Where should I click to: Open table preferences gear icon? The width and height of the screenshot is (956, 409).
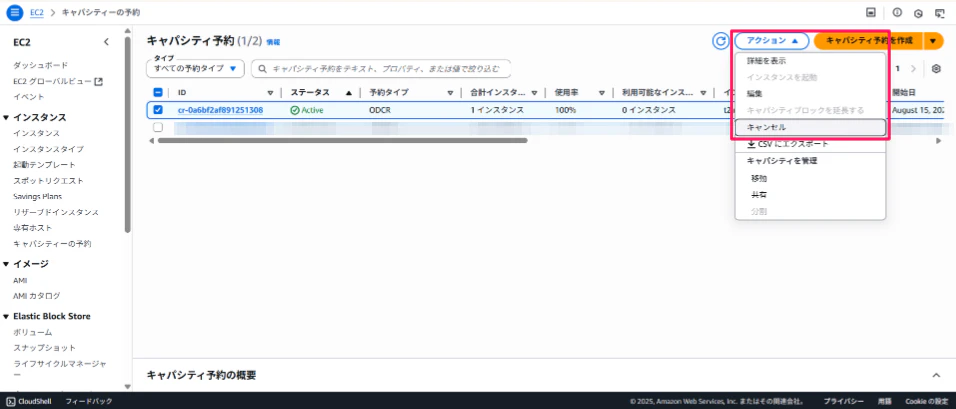coord(936,69)
